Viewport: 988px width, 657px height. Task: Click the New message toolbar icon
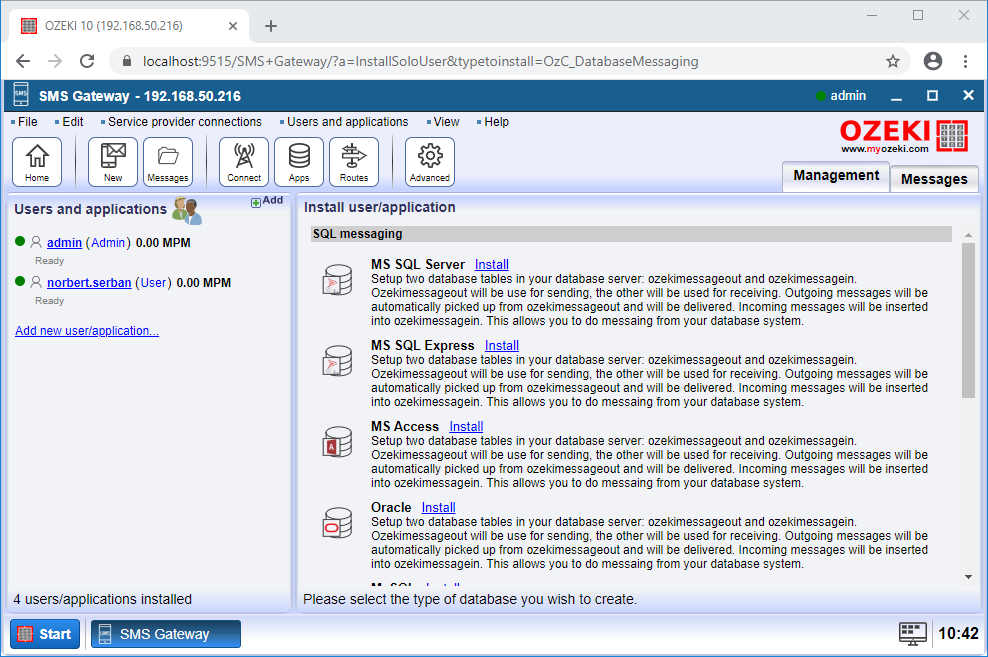point(113,162)
